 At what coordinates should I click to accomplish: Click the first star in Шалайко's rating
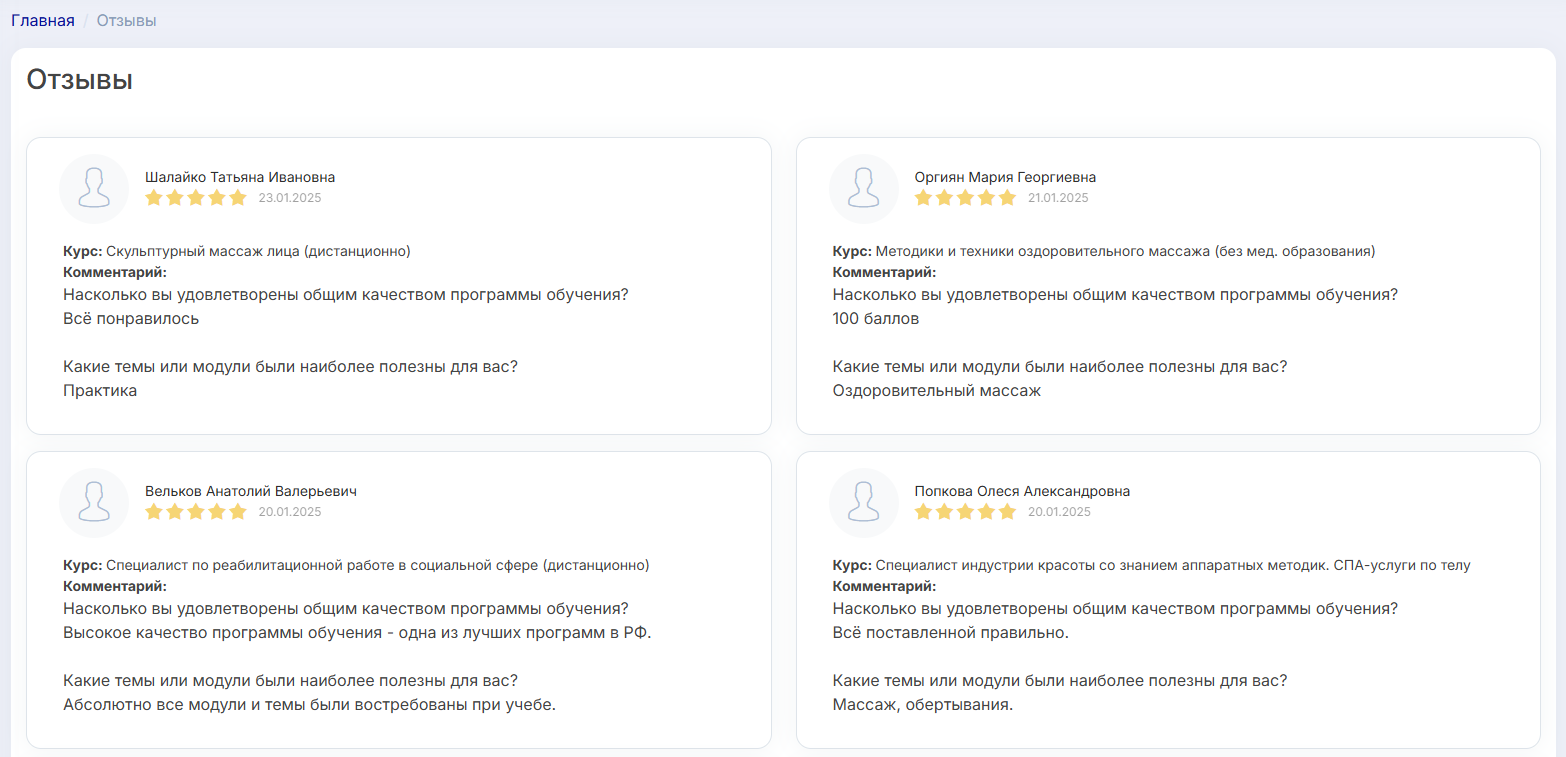tap(154, 198)
